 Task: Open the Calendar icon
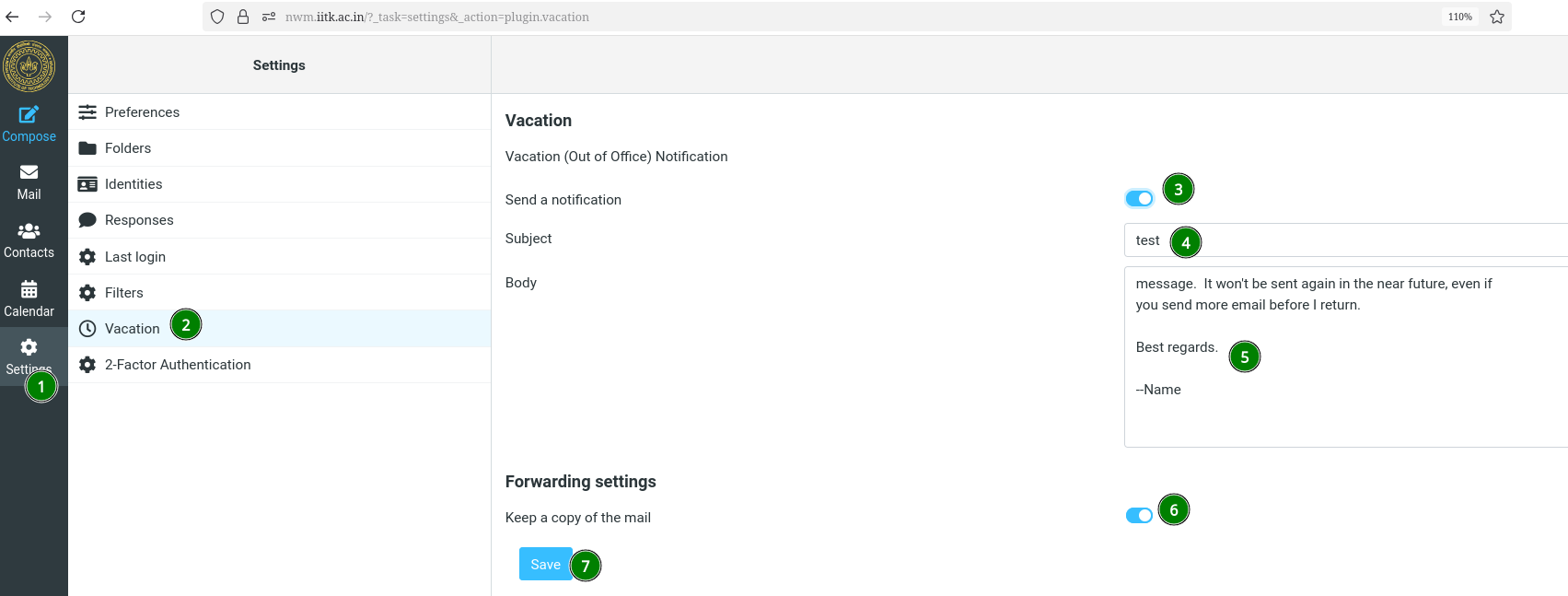(x=29, y=290)
